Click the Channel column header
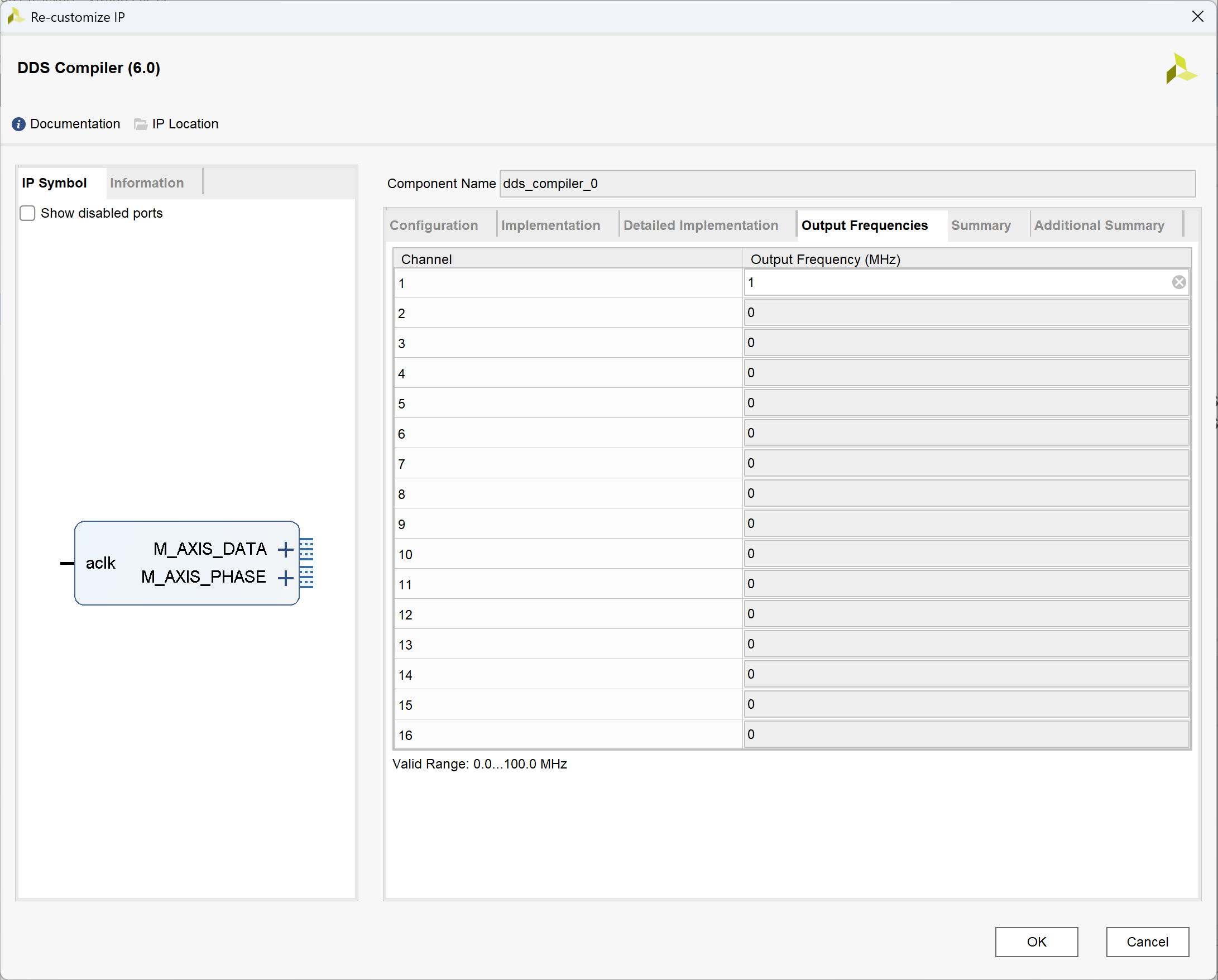This screenshot has width=1218, height=980. [568, 260]
